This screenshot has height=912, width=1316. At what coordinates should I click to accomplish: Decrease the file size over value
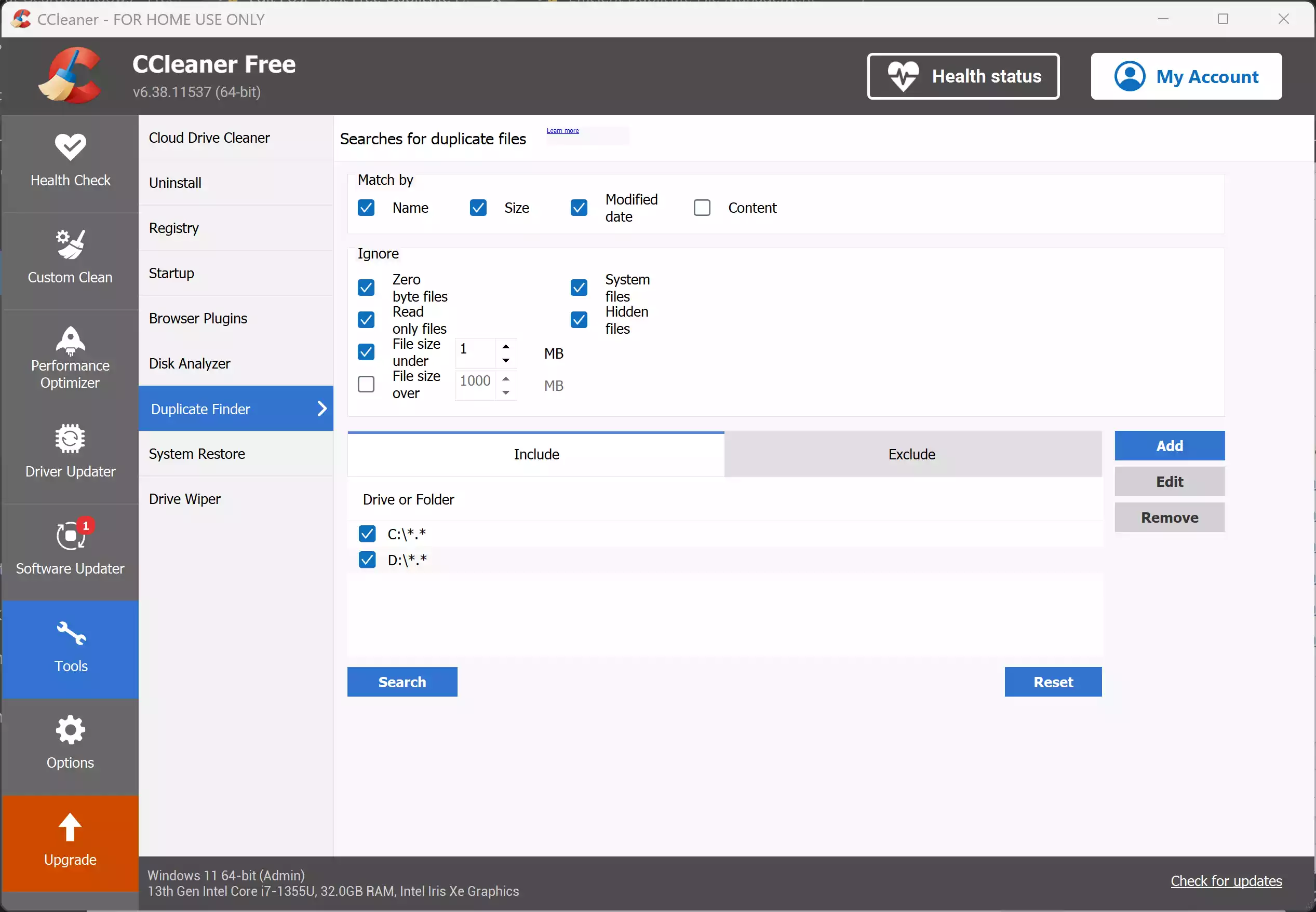point(505,393)
